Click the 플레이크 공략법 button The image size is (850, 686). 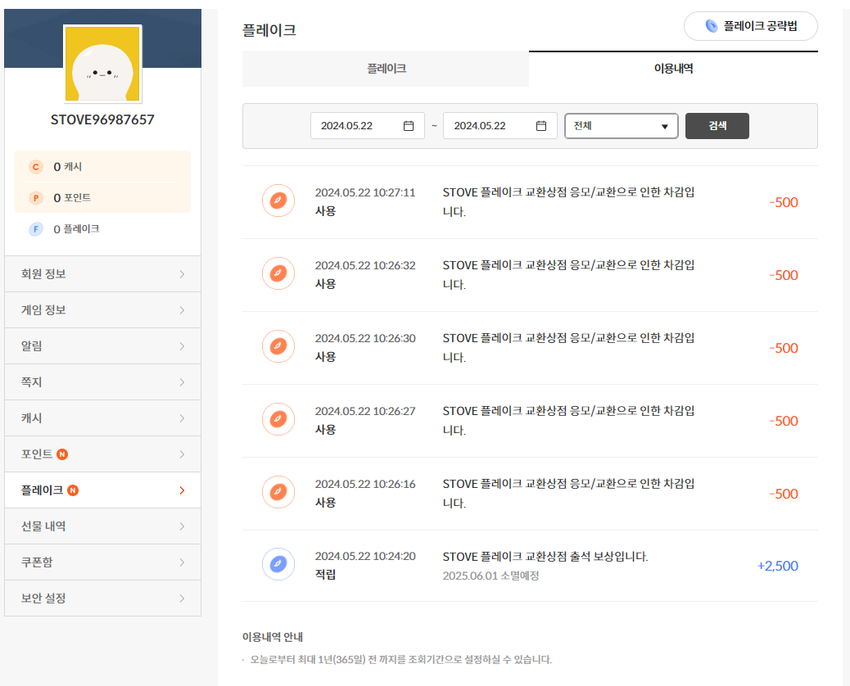coord(751,26)
